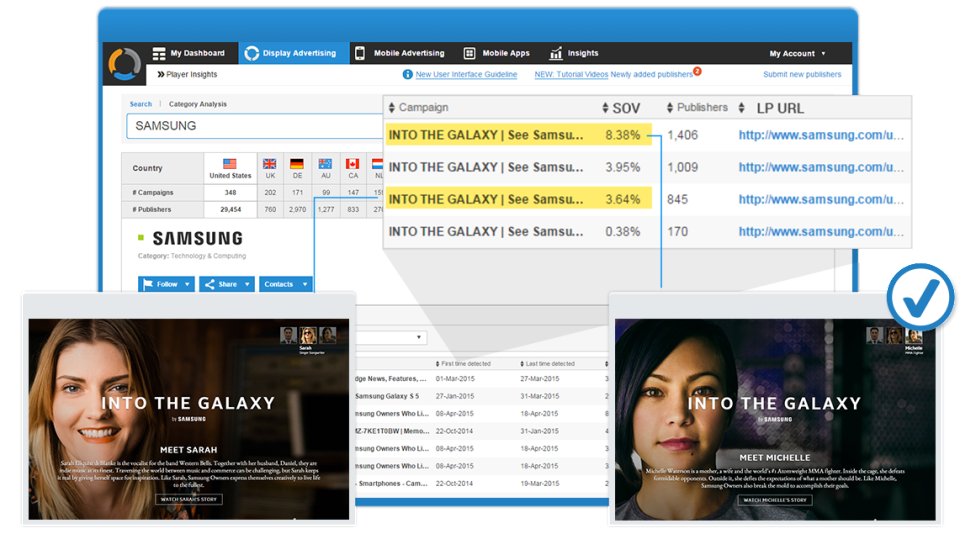Select the row first detected 01-Mar-2015
The image size is (960, 534).
click(482, 379)
